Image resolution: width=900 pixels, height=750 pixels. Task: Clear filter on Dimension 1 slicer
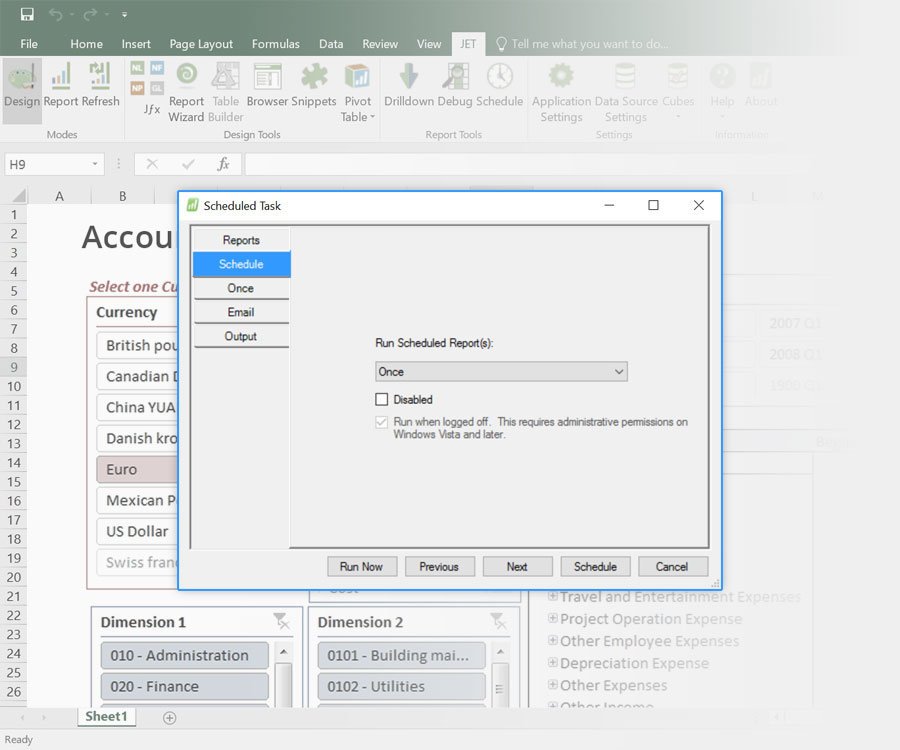pos(281,621)
